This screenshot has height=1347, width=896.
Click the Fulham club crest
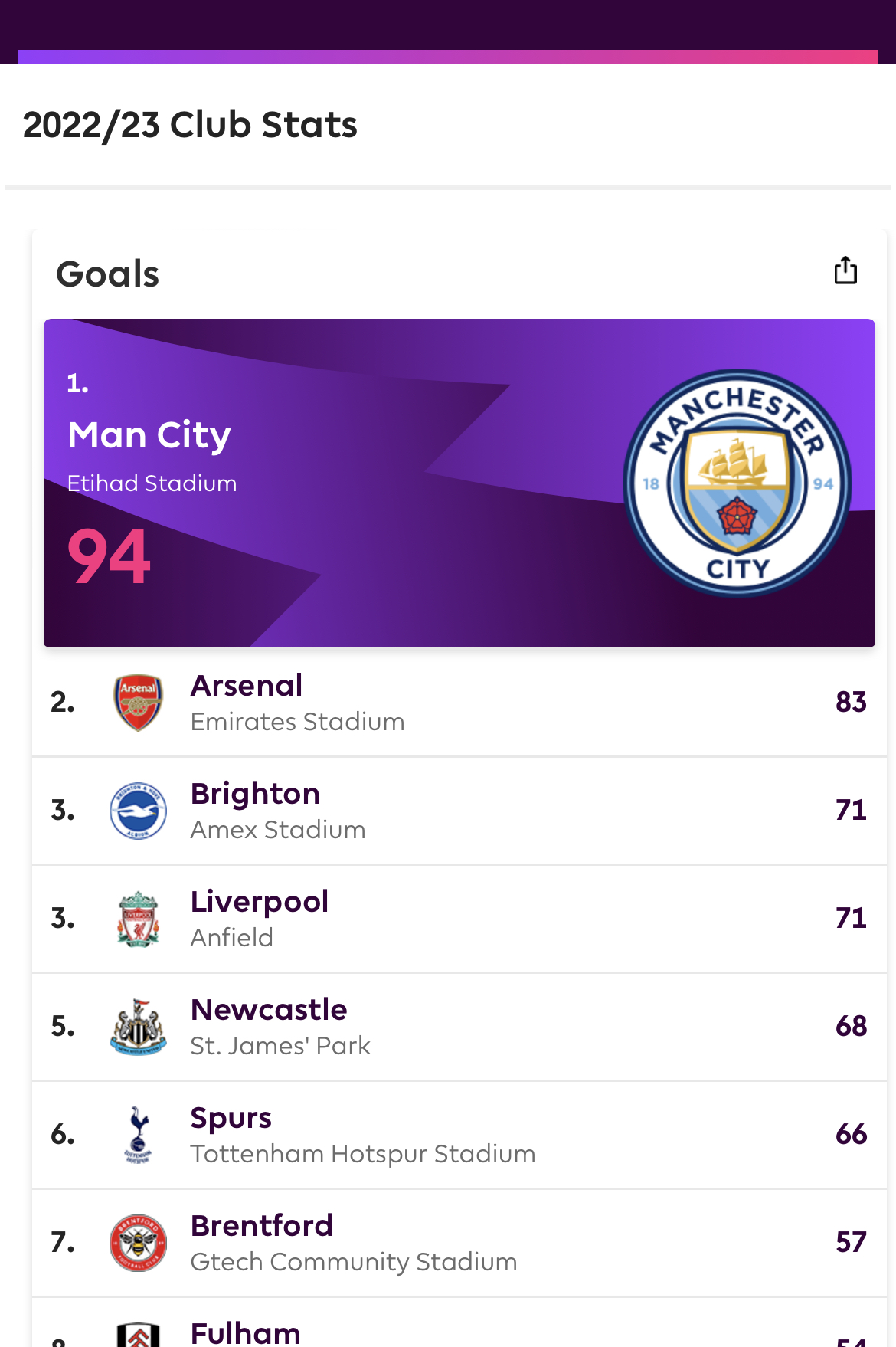click(x=138, y=1335)
